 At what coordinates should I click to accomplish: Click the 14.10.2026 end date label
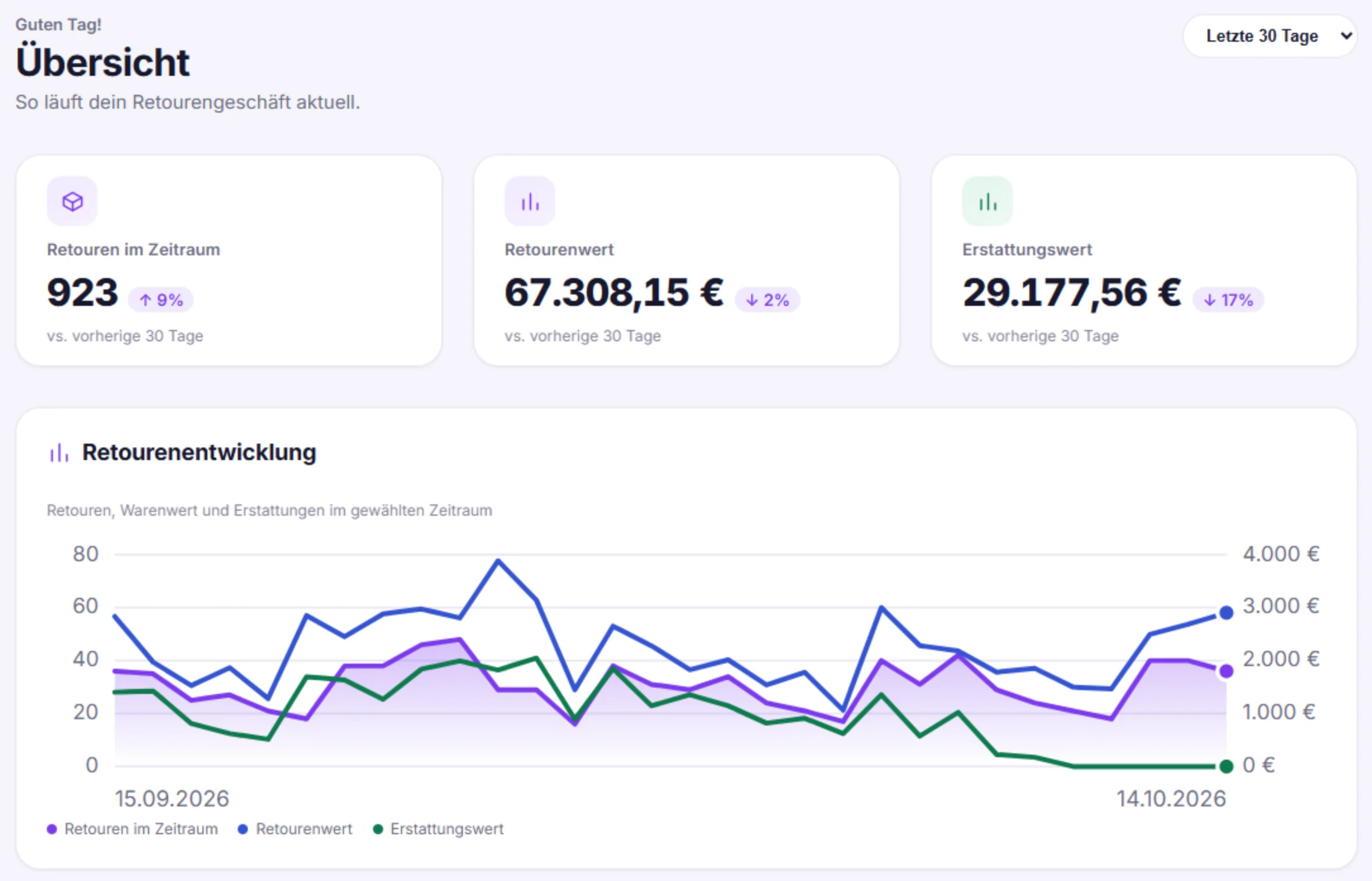1171,799
